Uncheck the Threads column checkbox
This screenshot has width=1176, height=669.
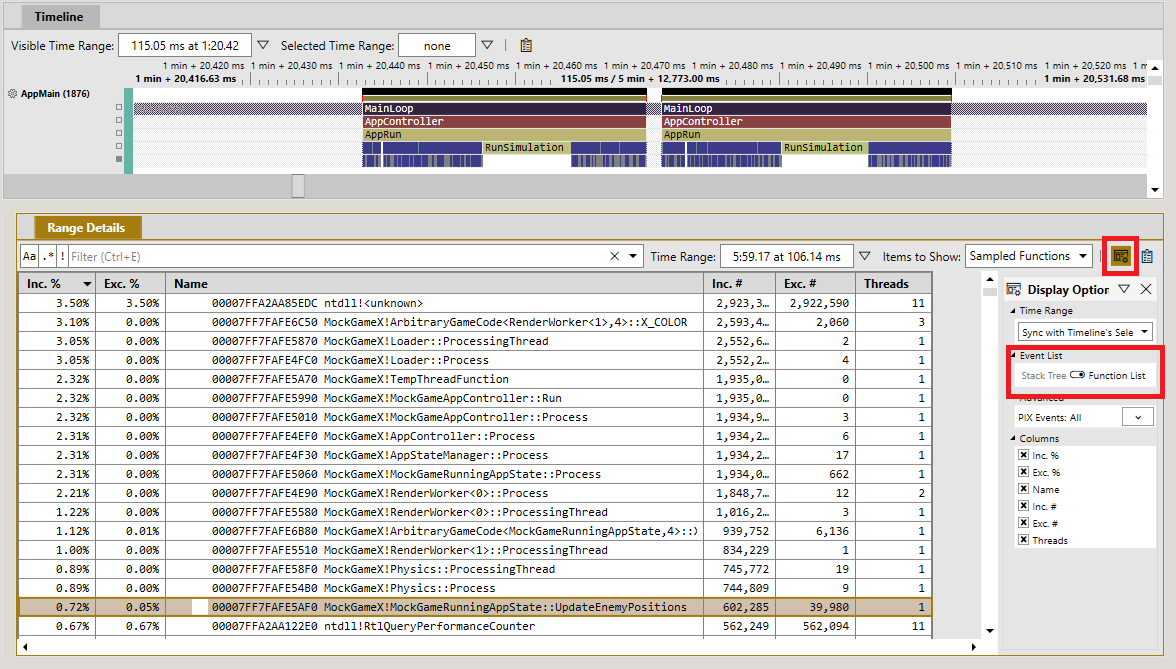tap(1023, 540)
